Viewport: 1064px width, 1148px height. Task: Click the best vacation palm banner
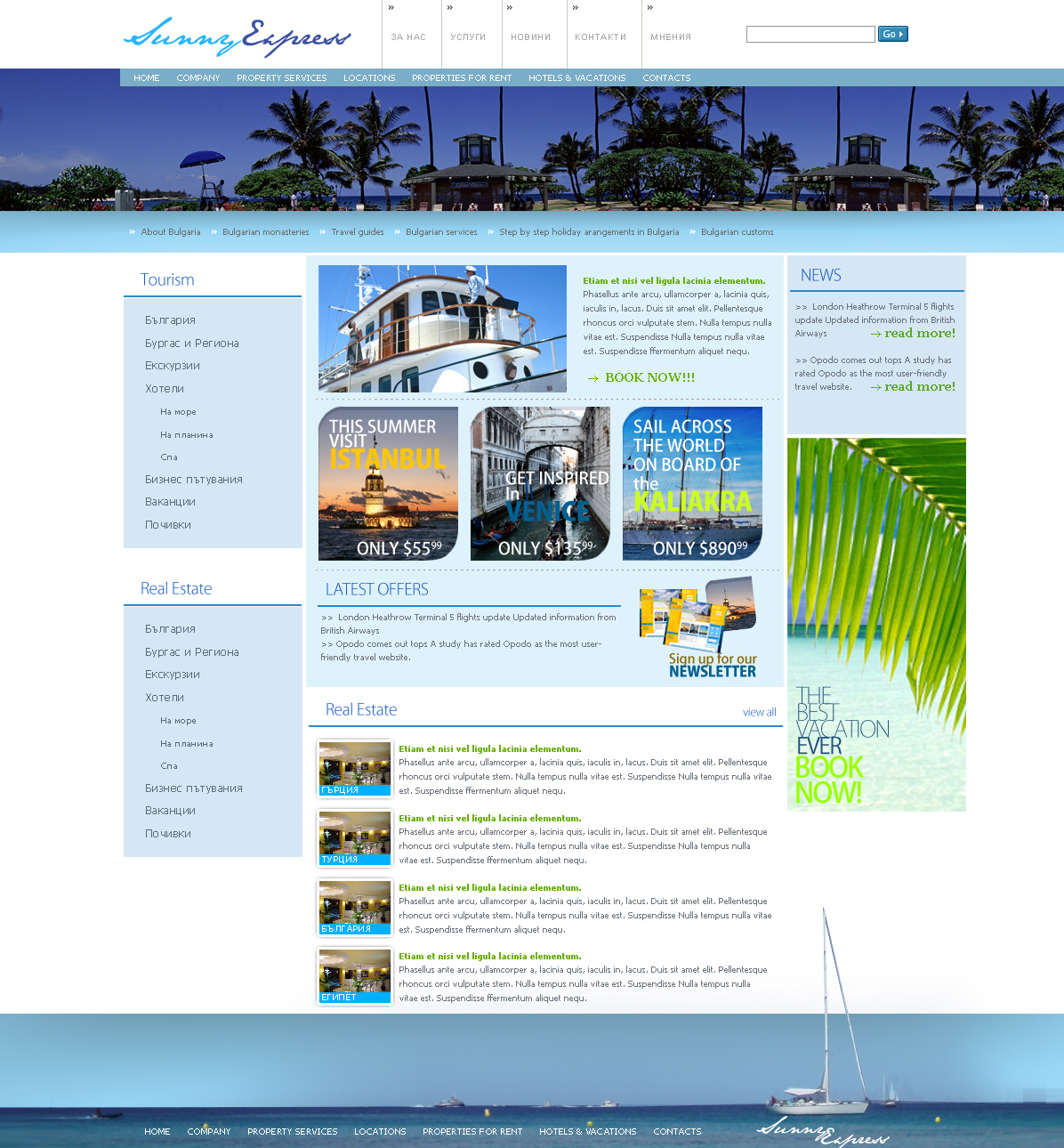876,624
